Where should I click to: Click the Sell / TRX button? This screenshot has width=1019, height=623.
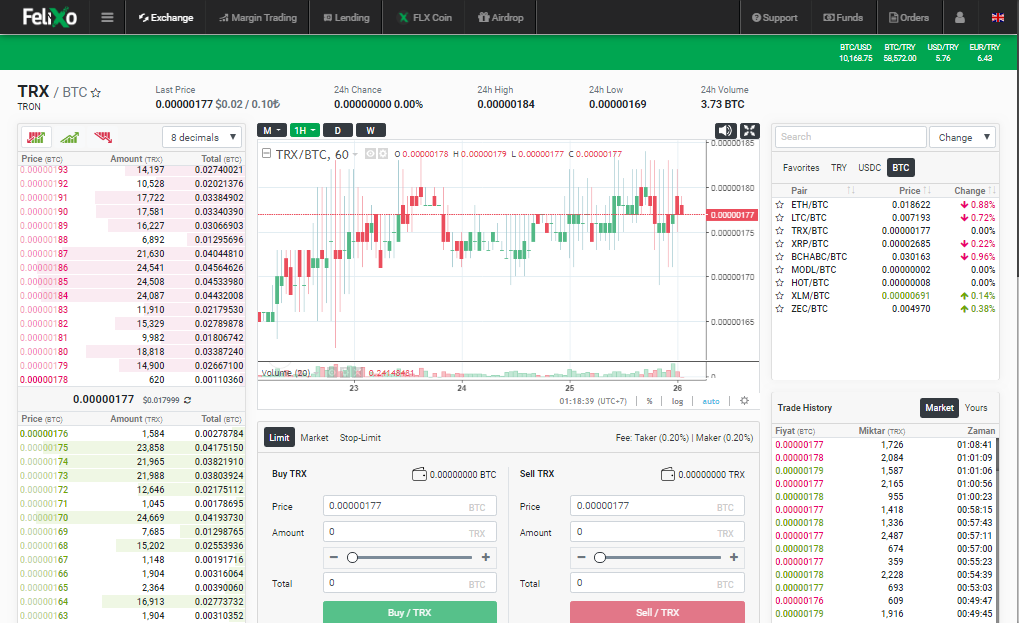pyautogui.click(x=657, y=612)
